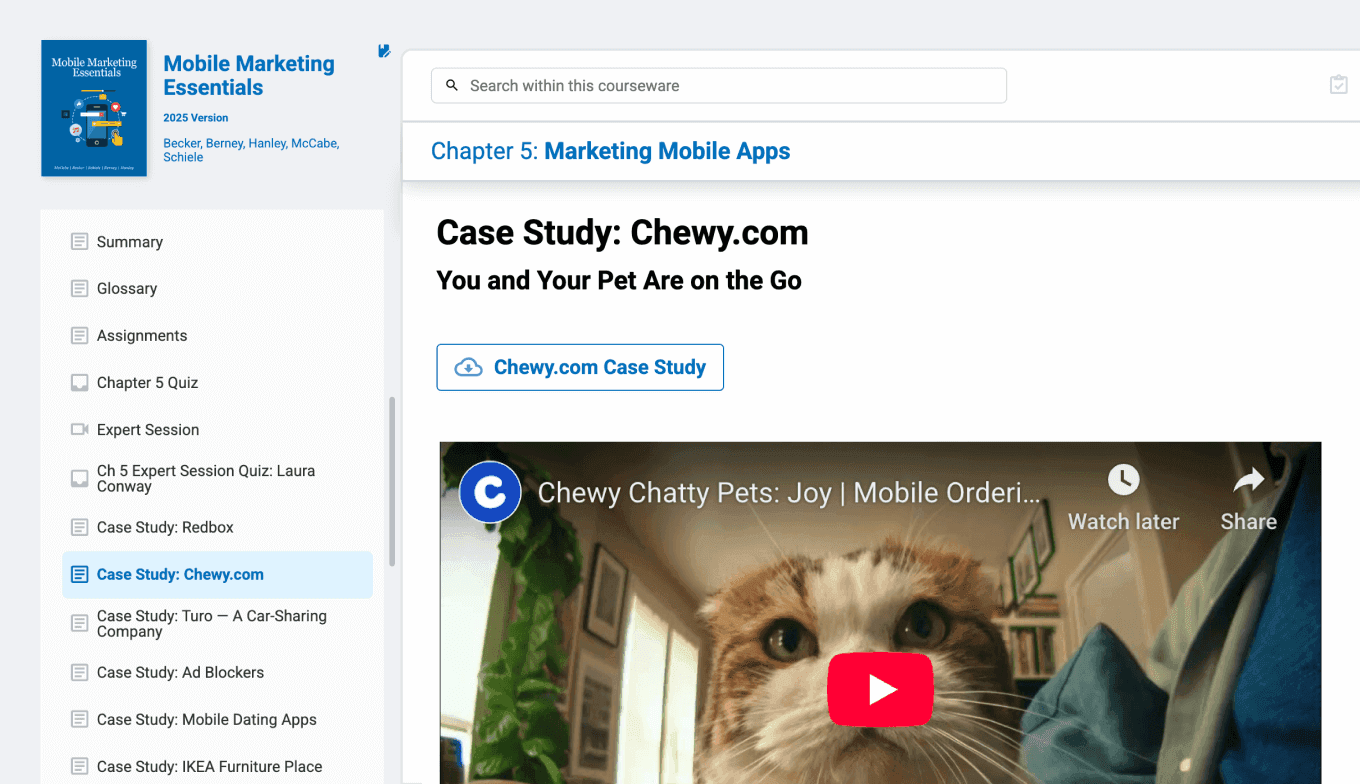Click the inbox icon next to Chapter 5 Quiz
The image size is (1360, 784).
[80, 383]
